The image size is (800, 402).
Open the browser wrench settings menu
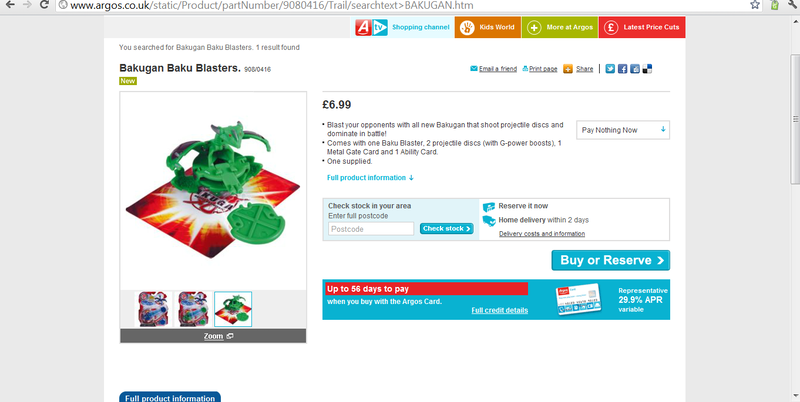click(x=792, y=5)
